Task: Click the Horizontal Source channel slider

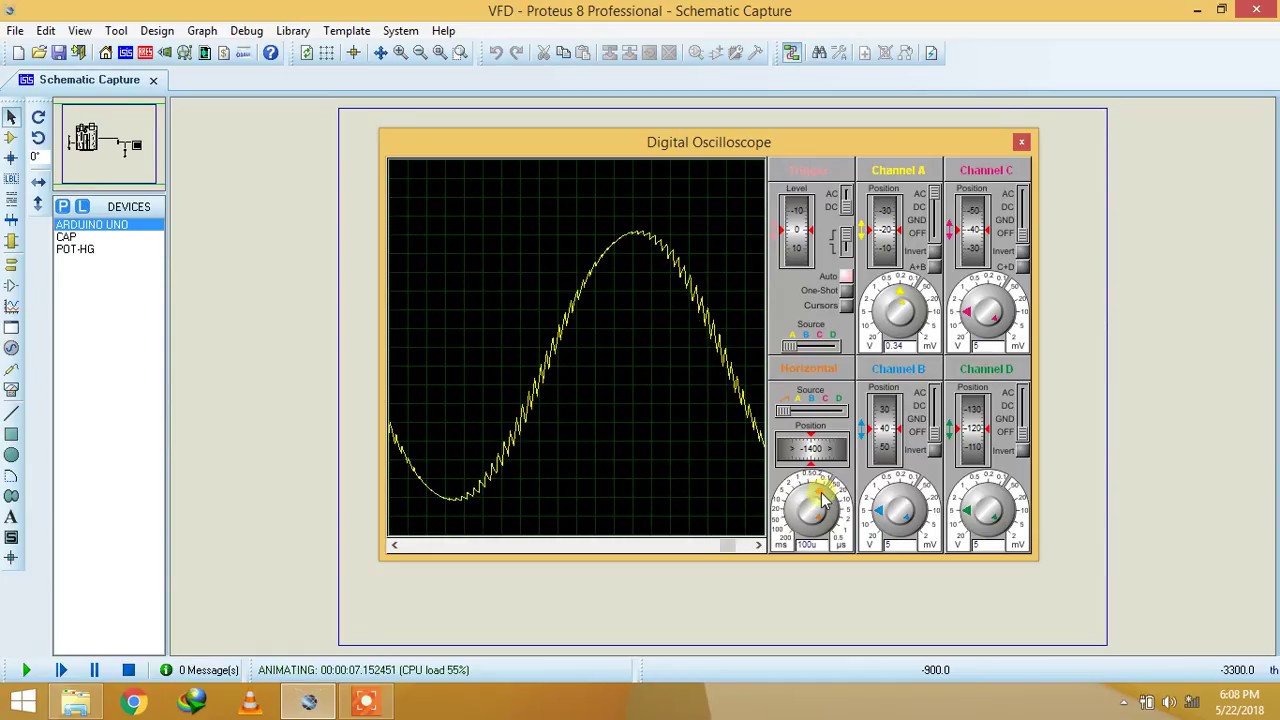Action: (x=811, y=411)
